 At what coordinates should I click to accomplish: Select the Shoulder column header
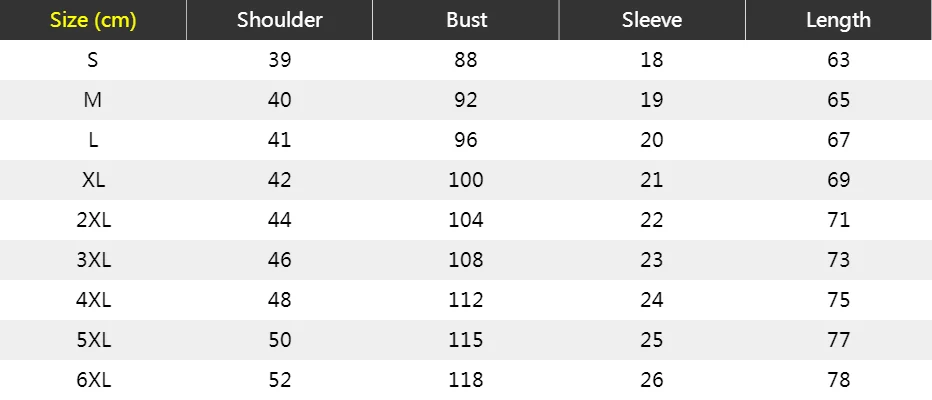pos(279,20)
